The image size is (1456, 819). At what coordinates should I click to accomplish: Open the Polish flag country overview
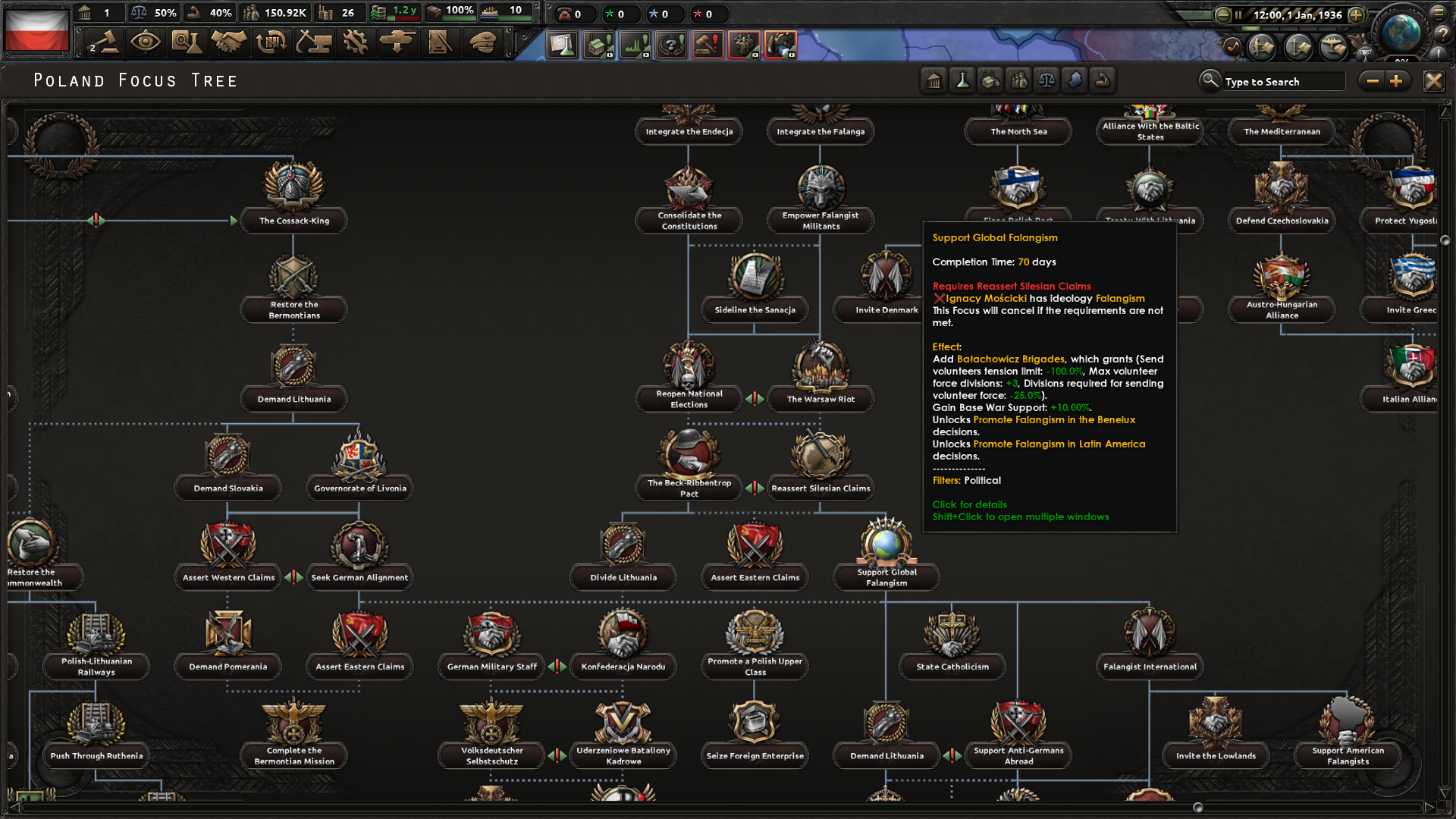click(36, 29)
